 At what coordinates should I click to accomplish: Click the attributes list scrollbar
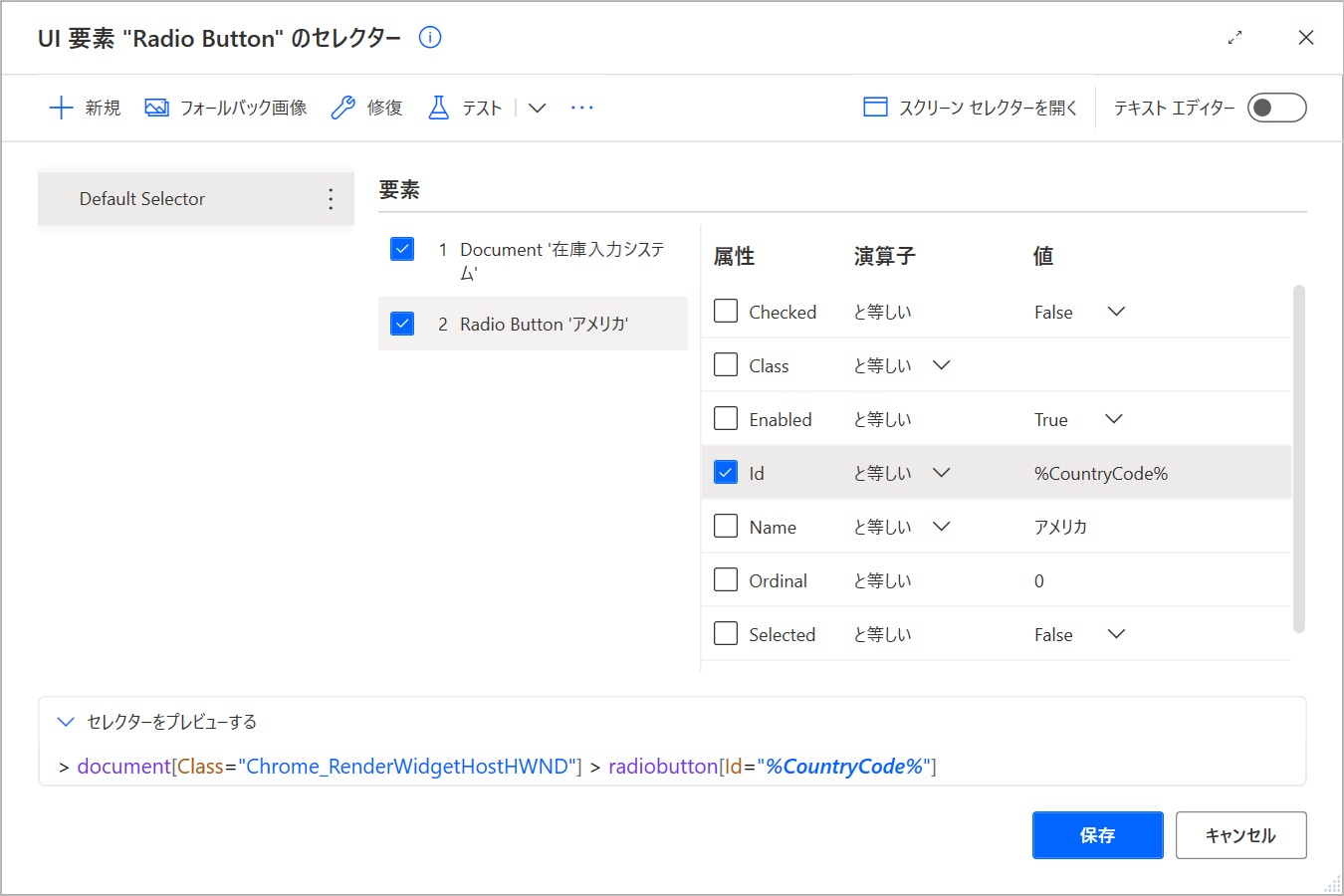coord(1298,458)
